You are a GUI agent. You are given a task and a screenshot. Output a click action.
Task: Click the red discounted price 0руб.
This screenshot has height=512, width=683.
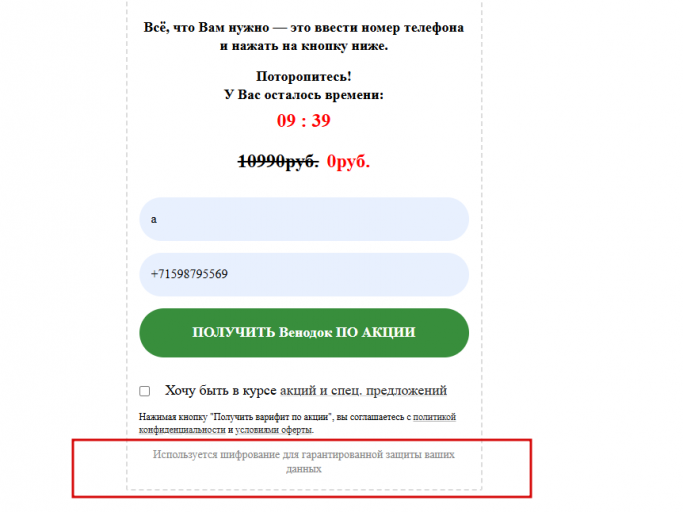[x=348, y=161]
